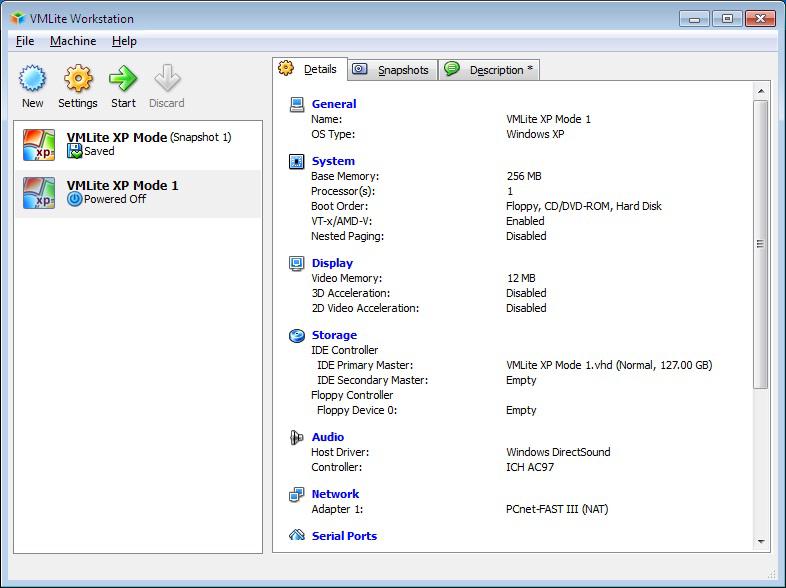The width and height of the screenshot is (786, 588).
Task: Click the Nested Paging label
Action: (x=347, y=237)
